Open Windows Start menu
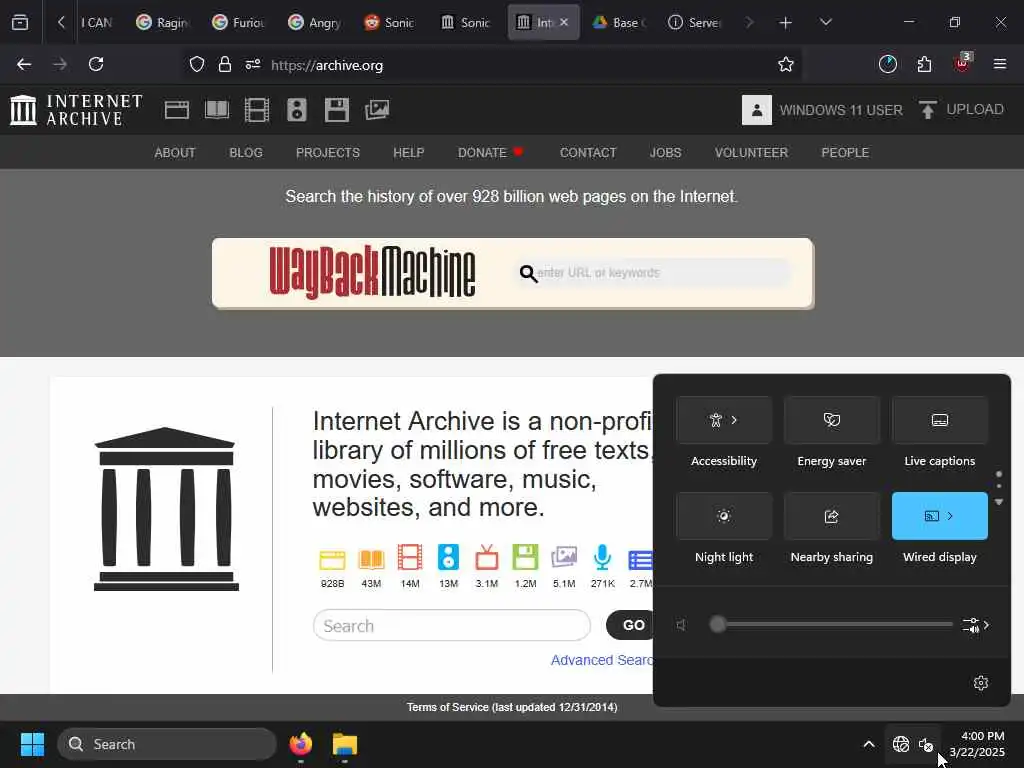This screenshot has height=768, width=1024. click(x=32, y=744)
